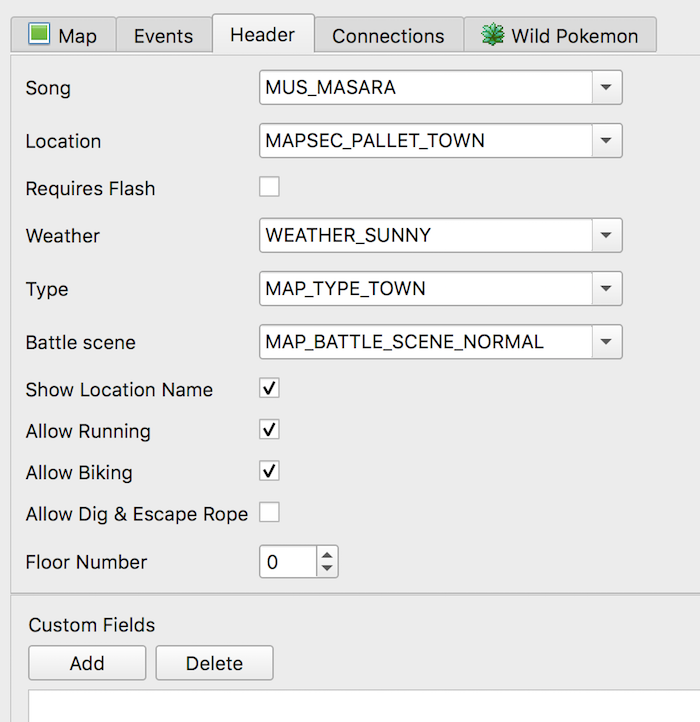
Task: Open the Connections tab
Action: tap(388, 36)
